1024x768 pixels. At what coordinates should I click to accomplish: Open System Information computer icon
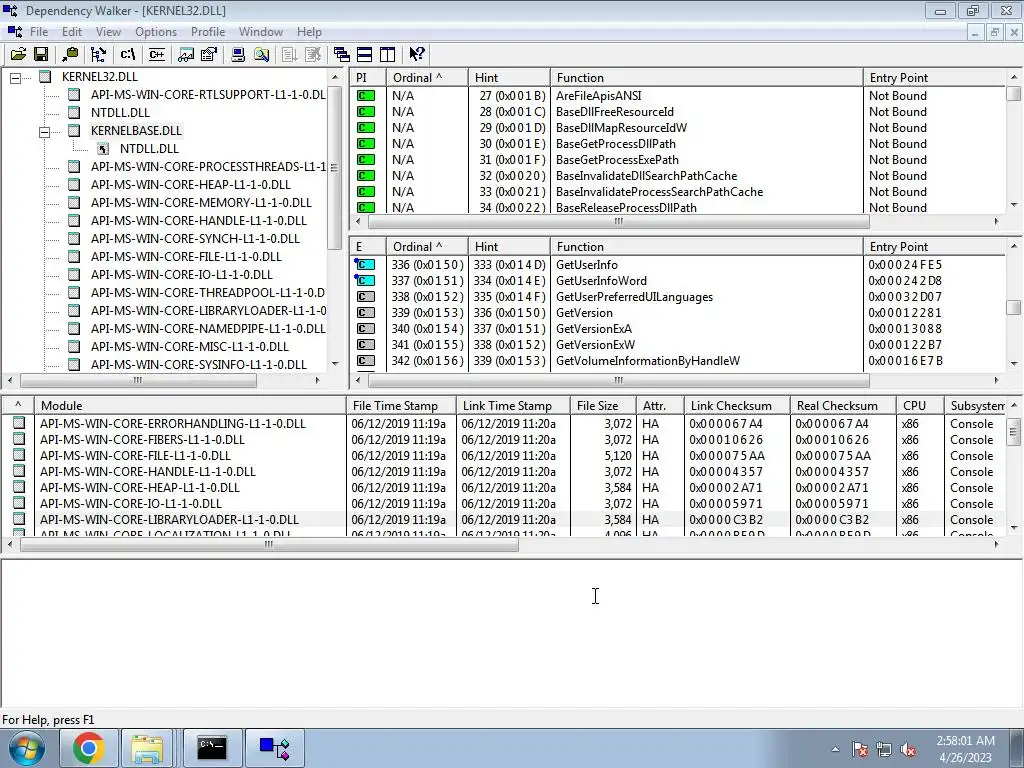(238, 54)
